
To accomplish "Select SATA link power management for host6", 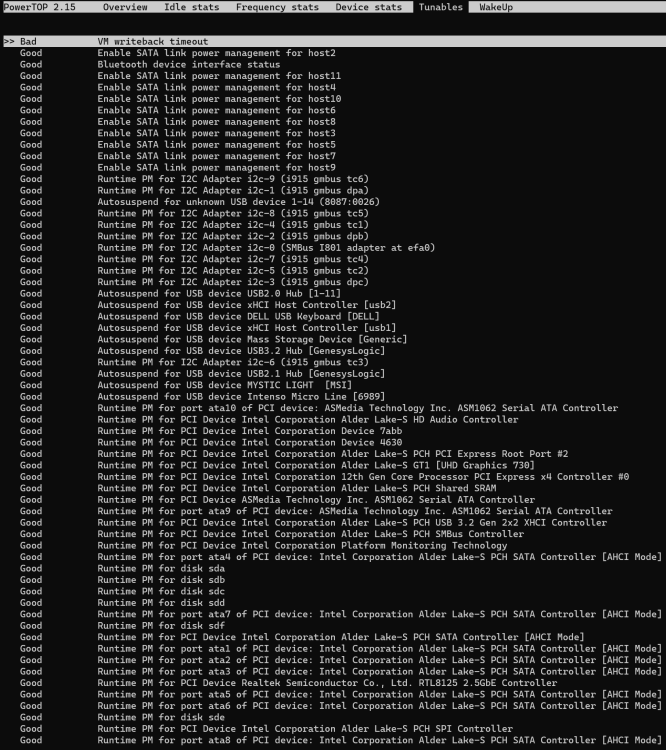I will click(178, 110).
